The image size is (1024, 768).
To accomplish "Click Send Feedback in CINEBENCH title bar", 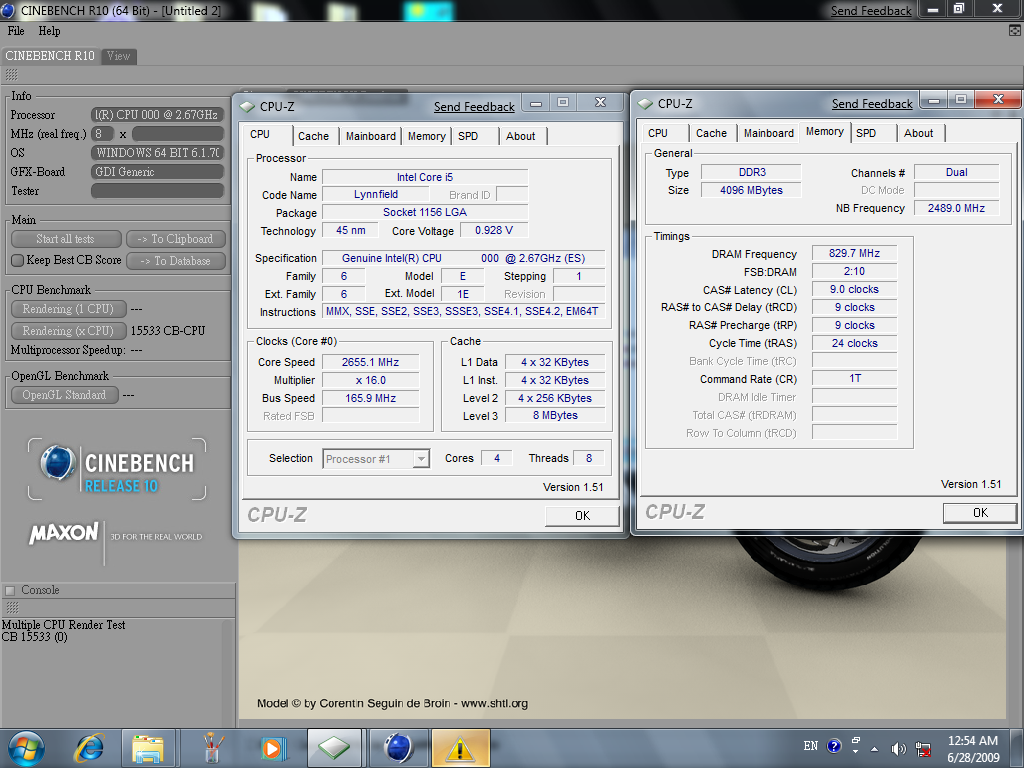I will 871,11.
